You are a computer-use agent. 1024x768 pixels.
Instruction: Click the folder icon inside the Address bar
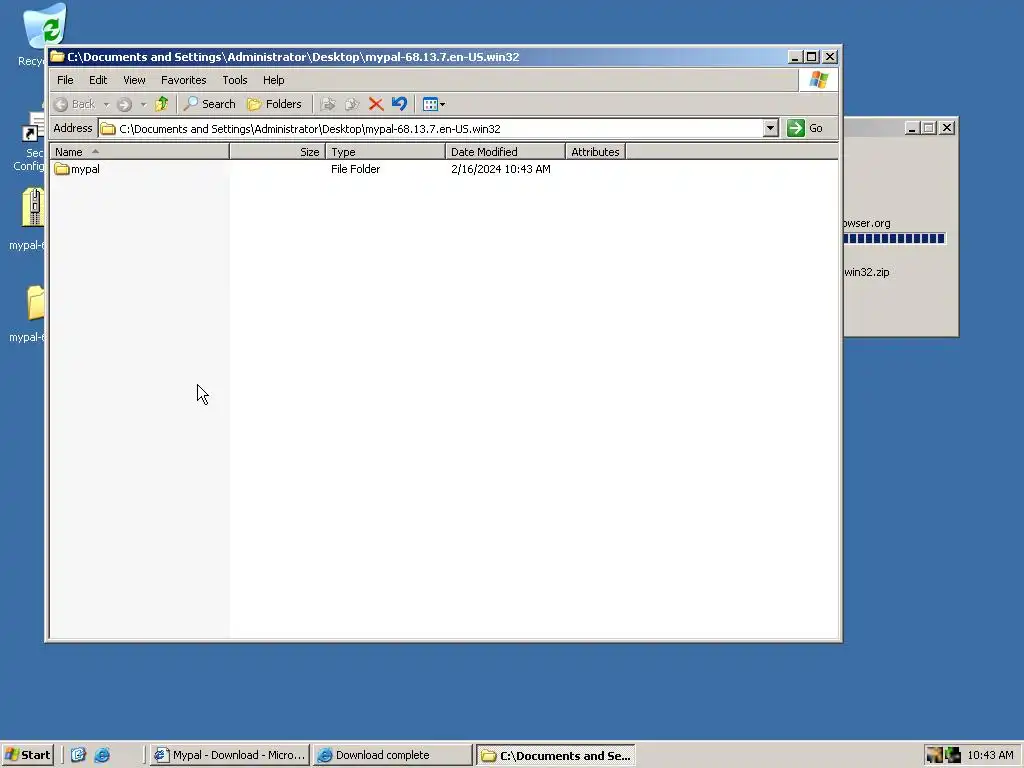108,129
